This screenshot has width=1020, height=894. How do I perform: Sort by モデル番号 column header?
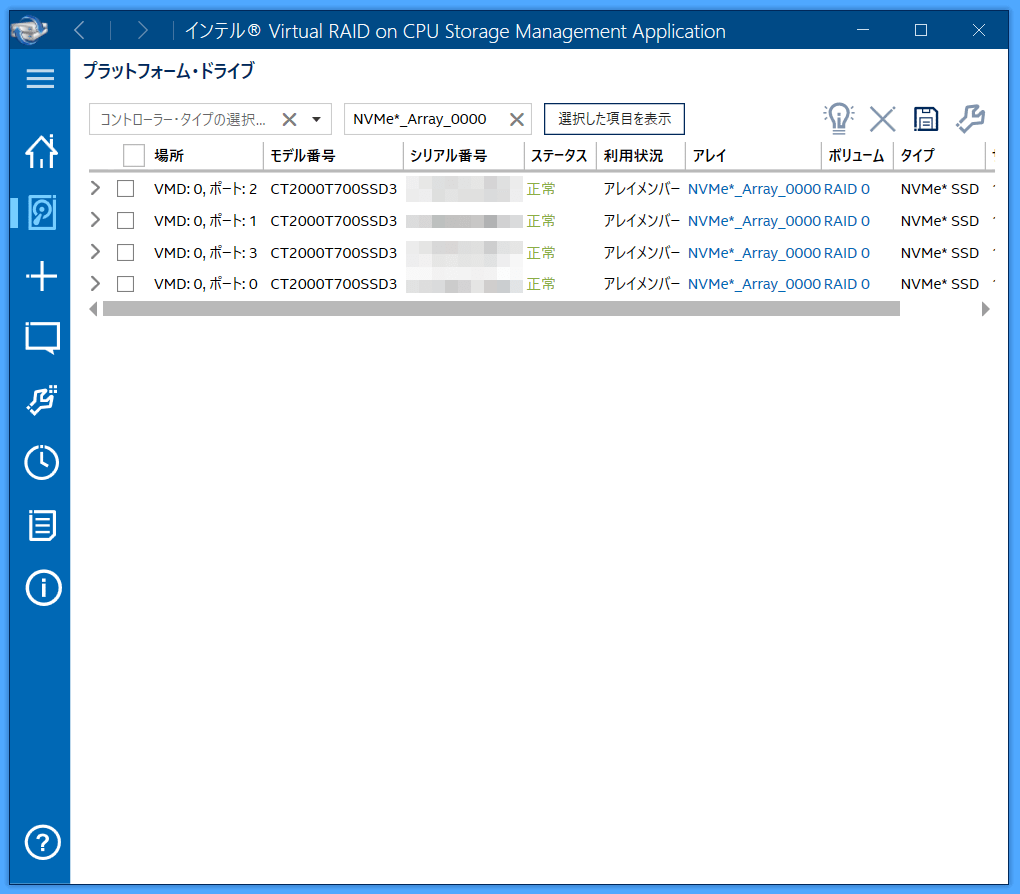point(302,156)
